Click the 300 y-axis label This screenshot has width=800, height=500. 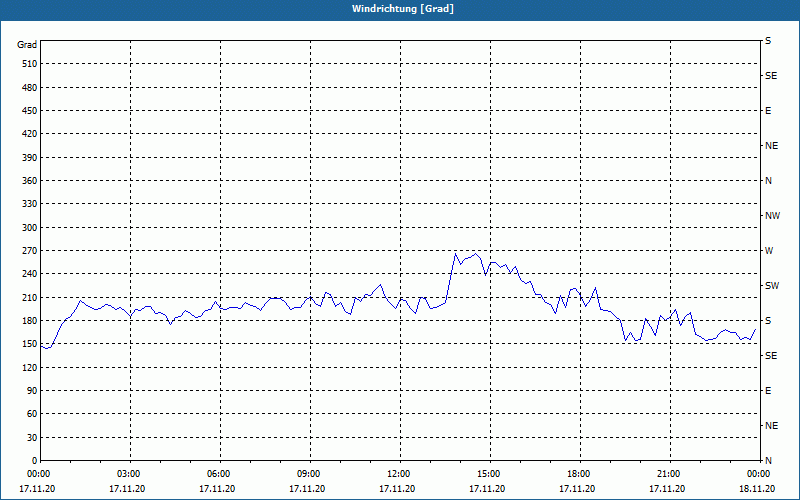[30, 227]
